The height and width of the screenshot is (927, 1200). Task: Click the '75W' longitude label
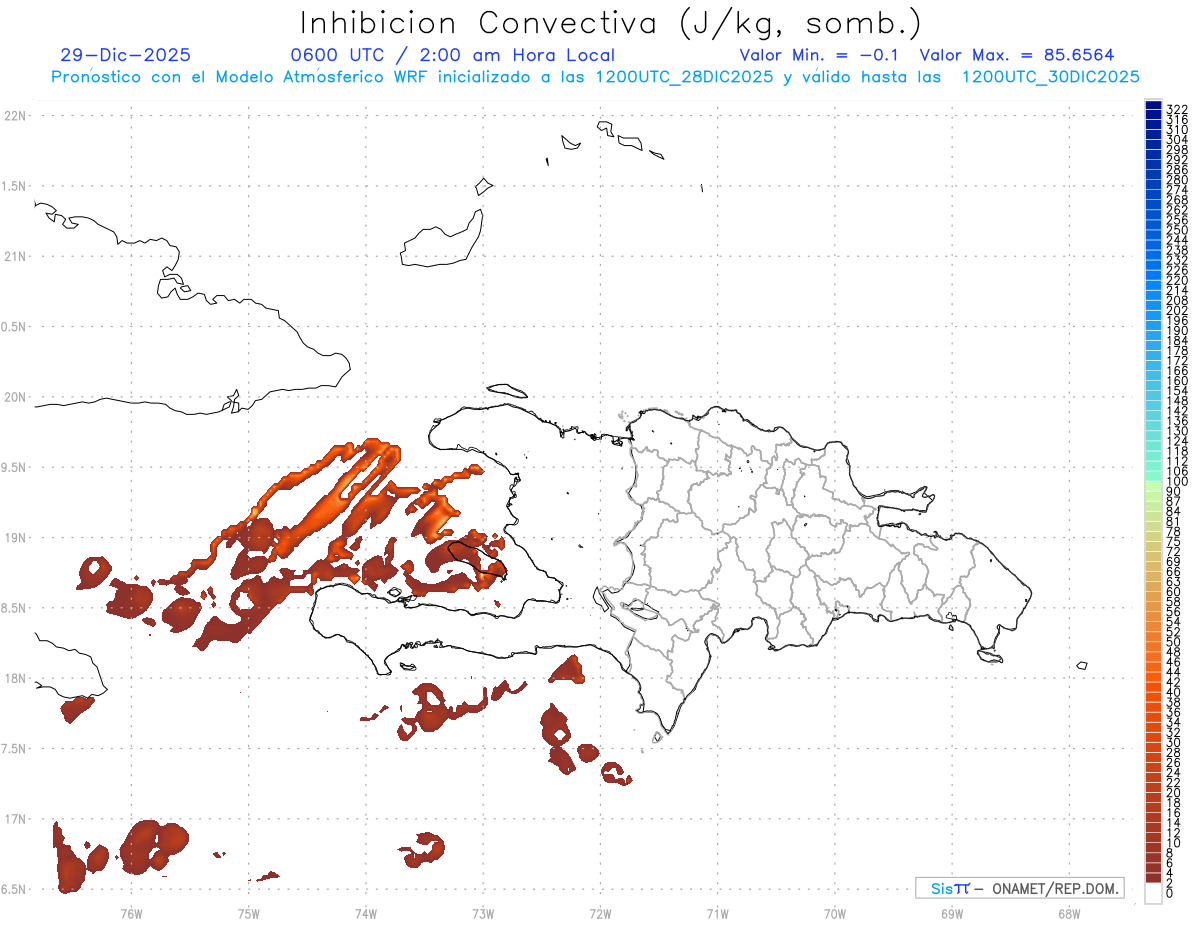[248, 913]
